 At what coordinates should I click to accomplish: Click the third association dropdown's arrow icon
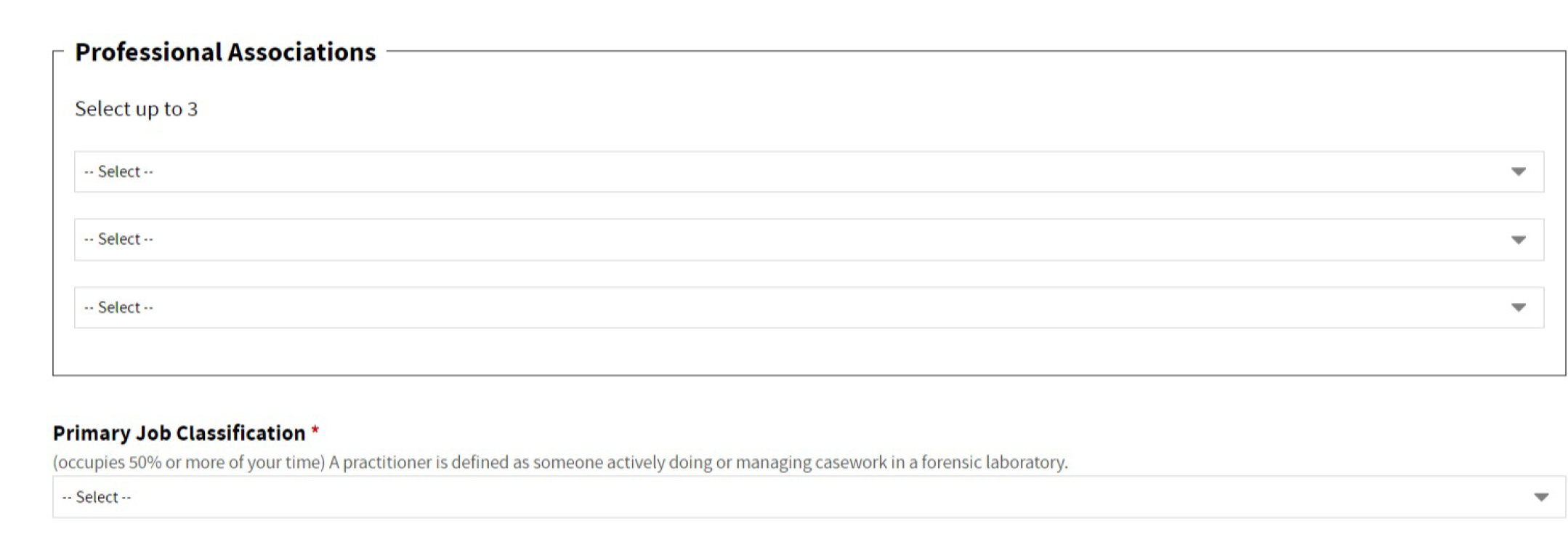point(1518,307)
